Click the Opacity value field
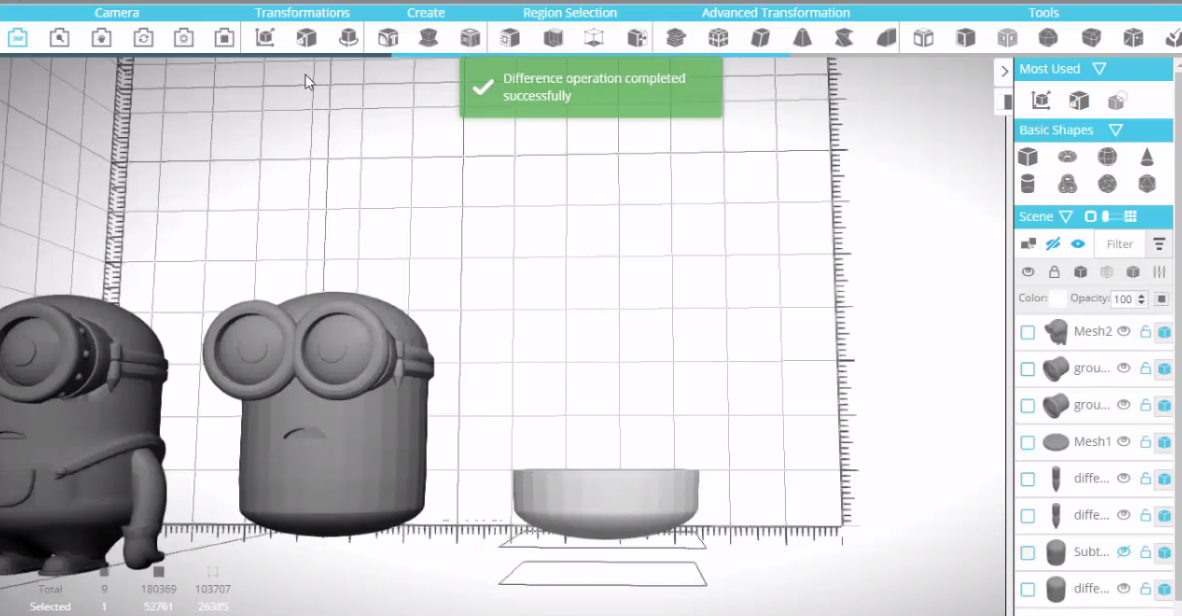1182x616 pixels. coord(1123,299)
